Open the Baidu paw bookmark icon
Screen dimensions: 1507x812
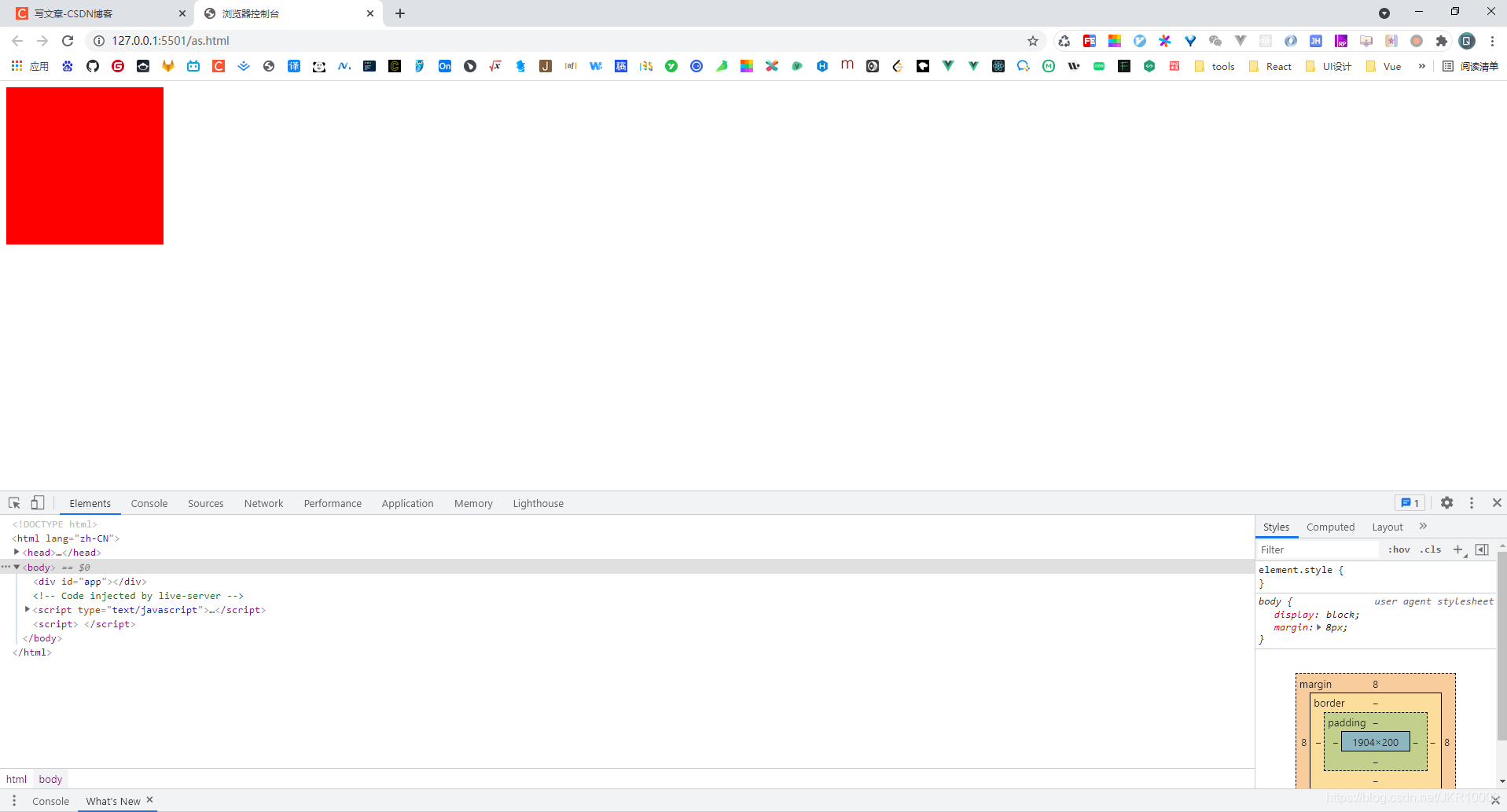(x=68, y=66)
